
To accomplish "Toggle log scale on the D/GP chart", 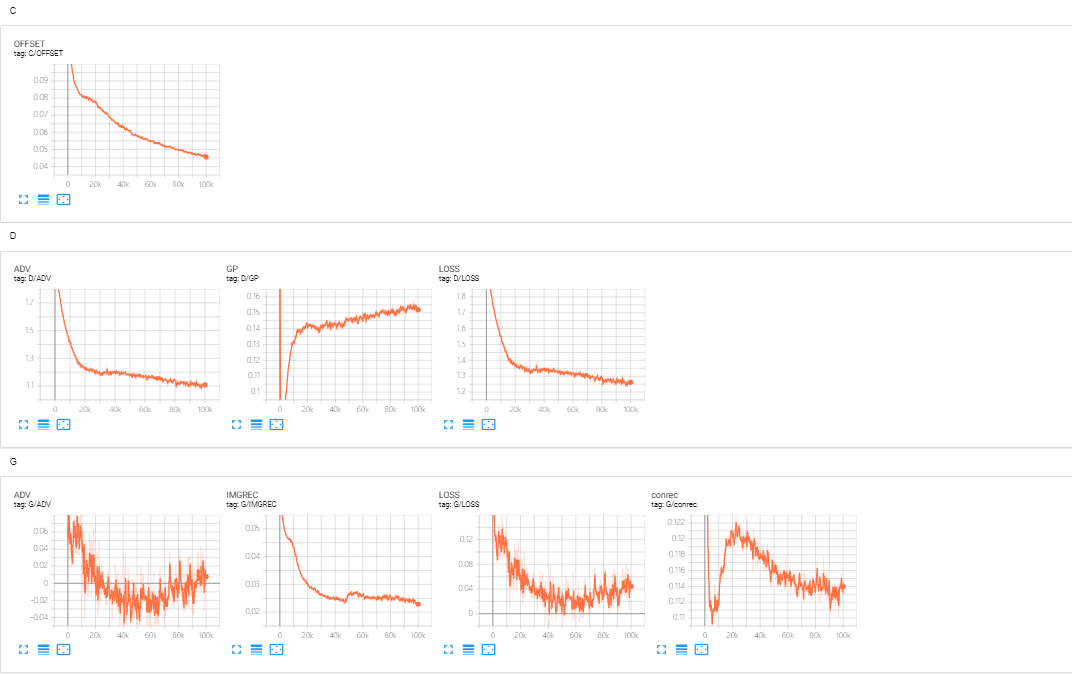I will (256, 424).
